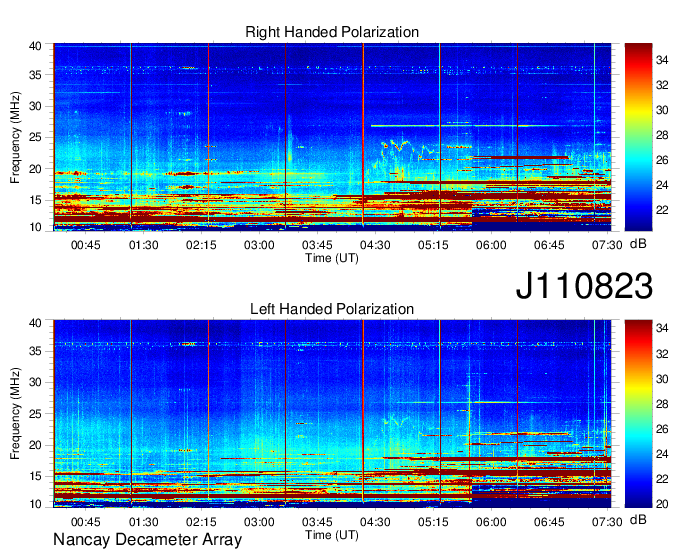Click the 04:30 time tick under left-handed plot
The image size is (680, 552).
pos(375,522)
